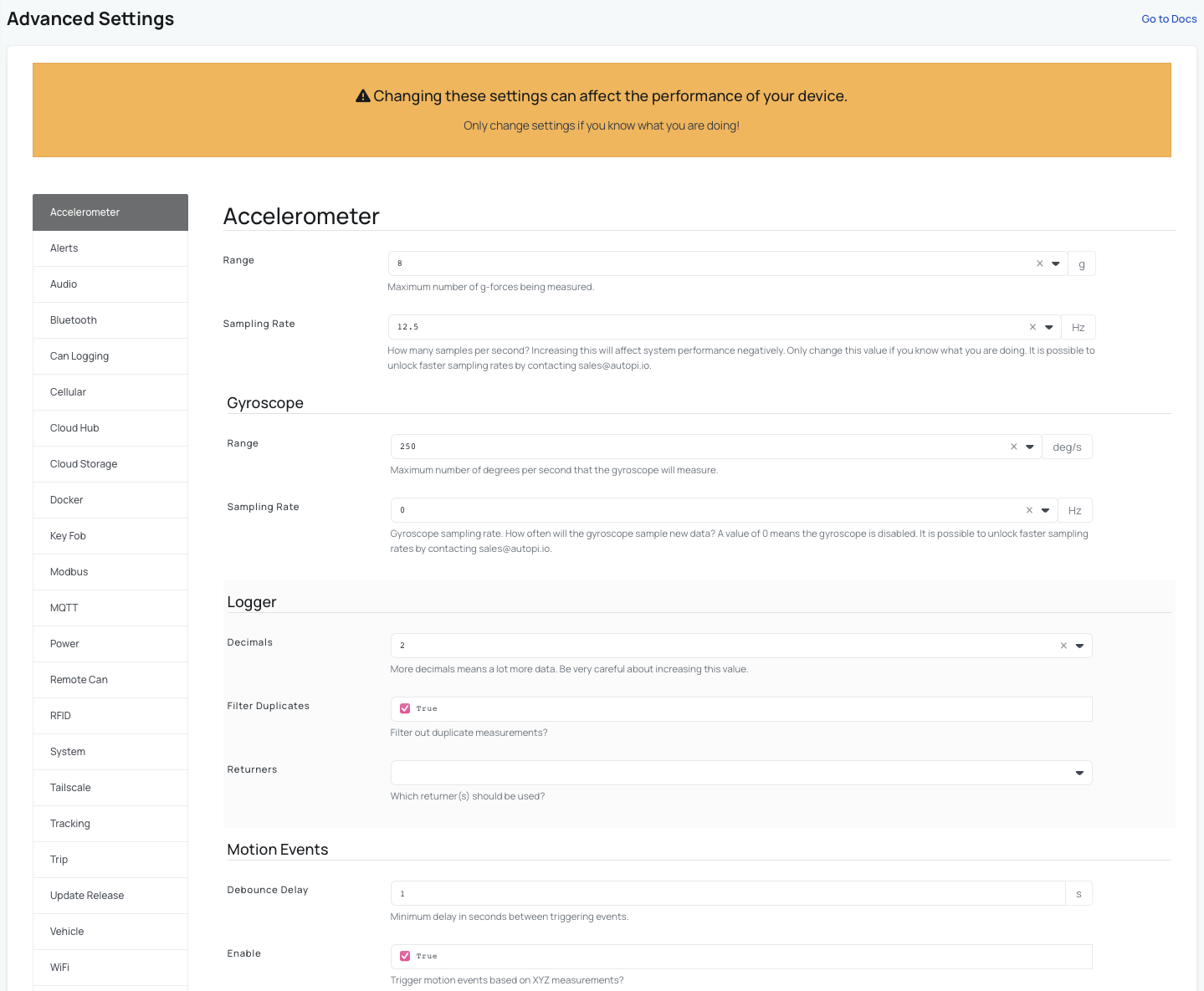Clear the Logger Decimals value
Image resolution: width=1204 pixels, height=991 pixels.
click(x=1063, y=646)
